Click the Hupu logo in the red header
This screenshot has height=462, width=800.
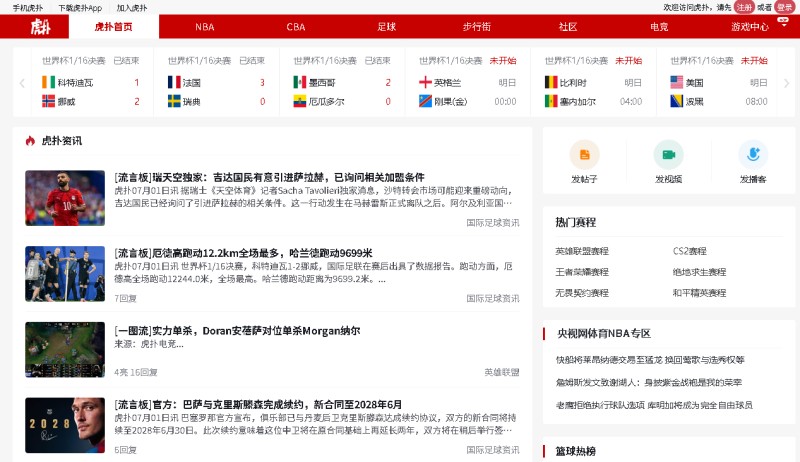coord(40,27)
